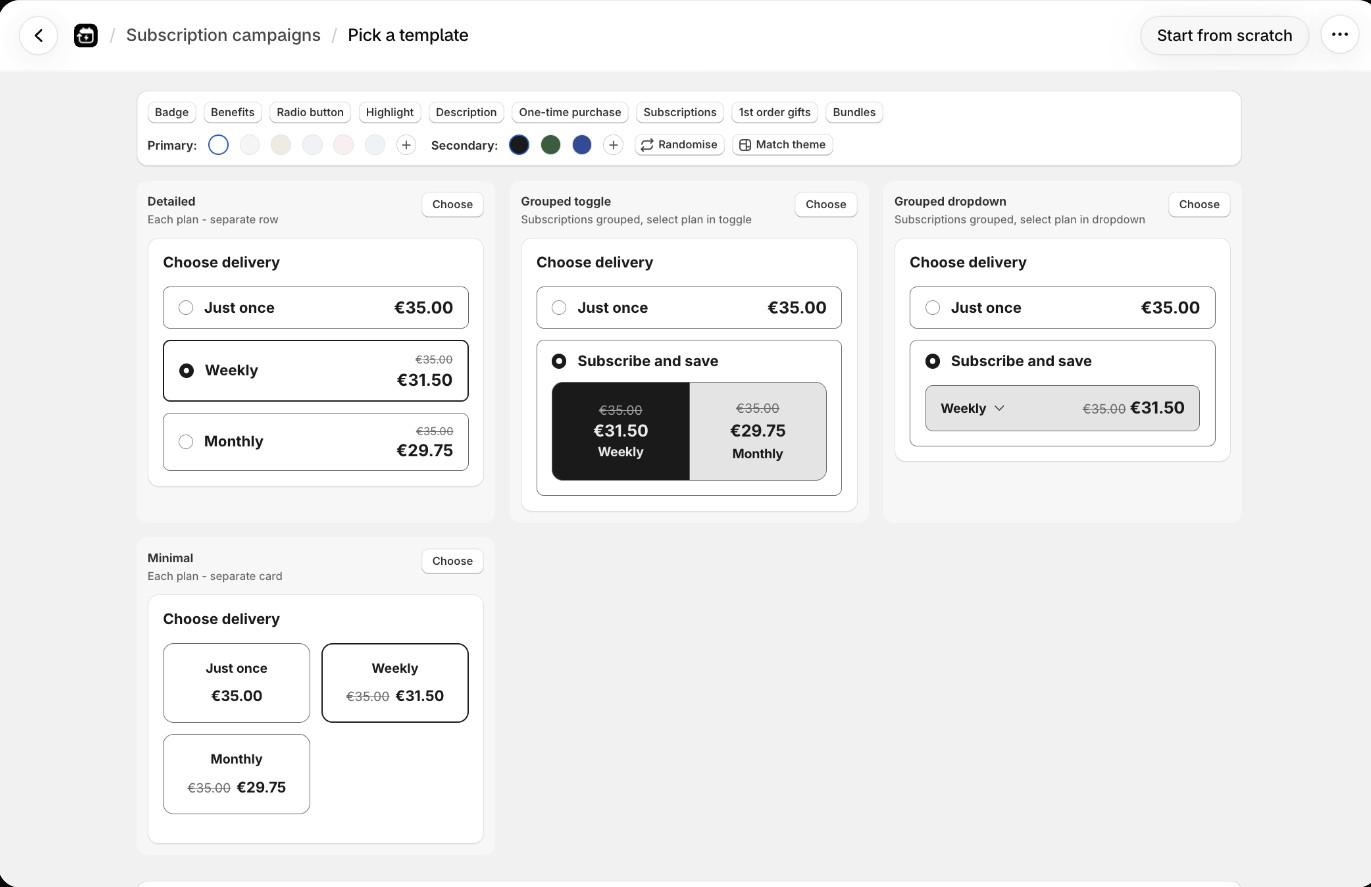
Task: Choose the blue secondary color swatch
Action: (582, 145)
